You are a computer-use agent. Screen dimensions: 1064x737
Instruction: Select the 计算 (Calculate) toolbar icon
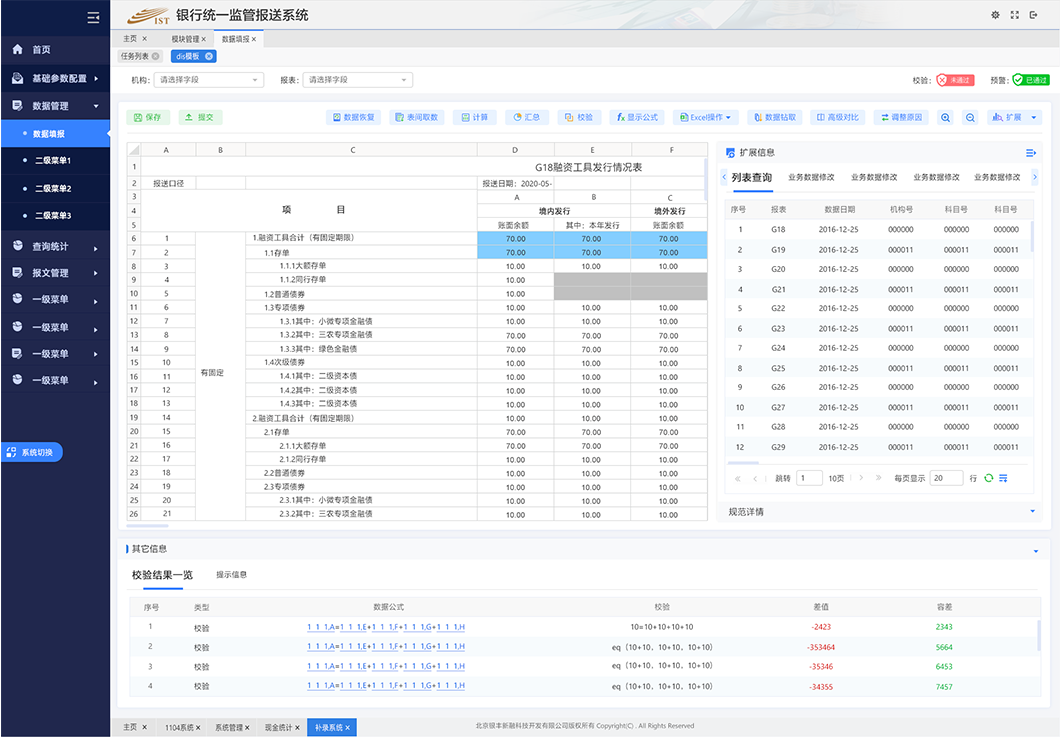(x=476, y=117)
